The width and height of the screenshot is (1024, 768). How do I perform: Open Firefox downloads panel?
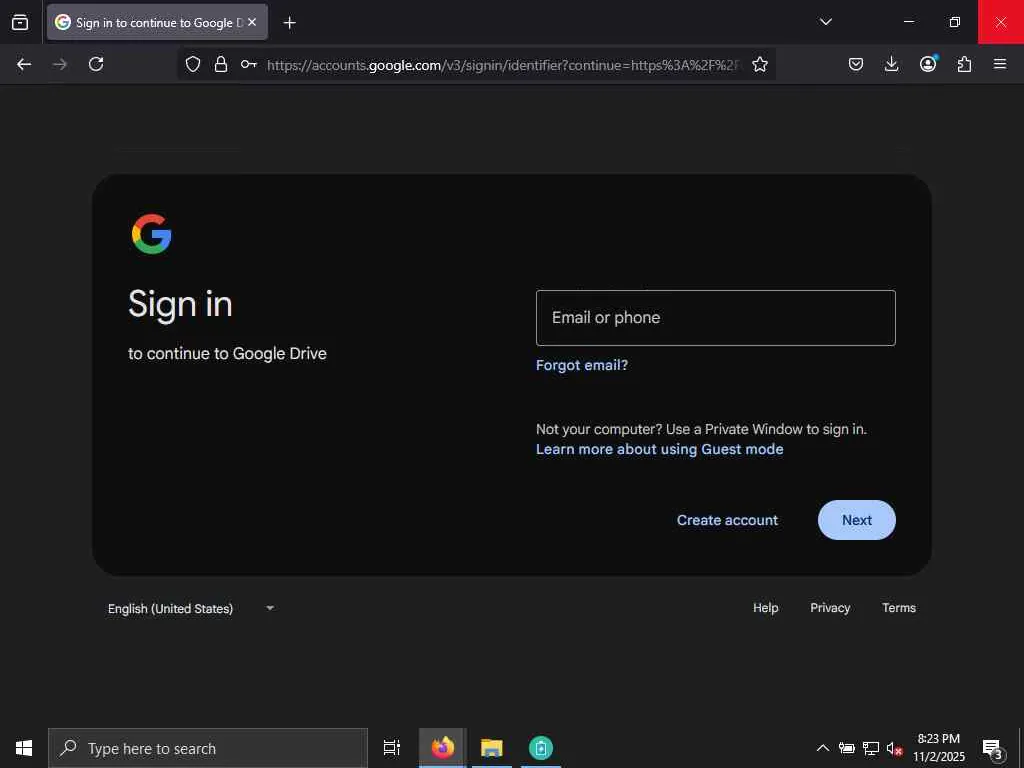click(x=891, y=64)
